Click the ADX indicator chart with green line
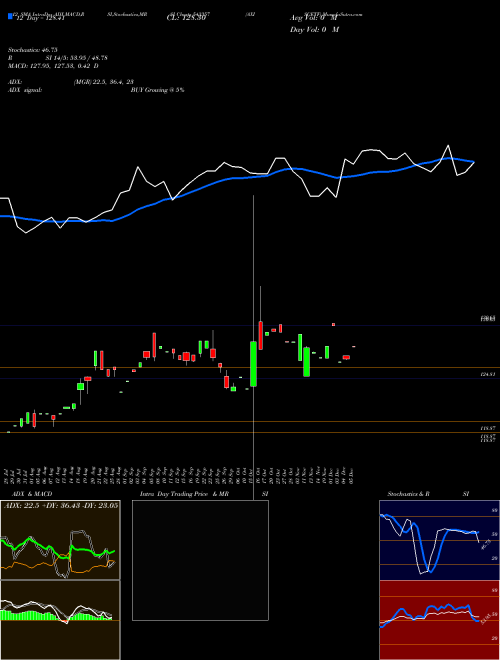The width and height of the screenshot is (500, 660). [60, 540]
